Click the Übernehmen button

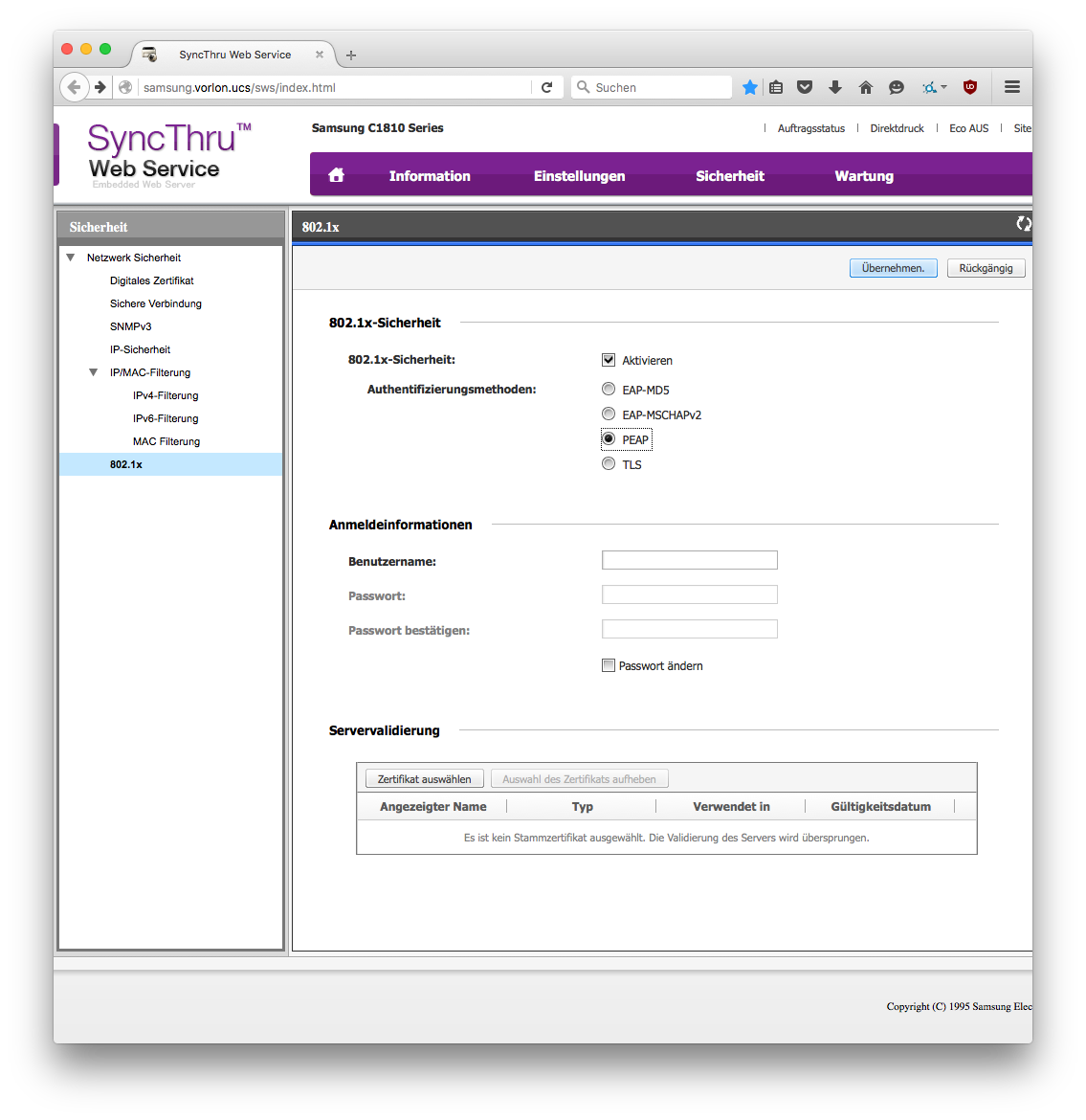tap(893, 268)
